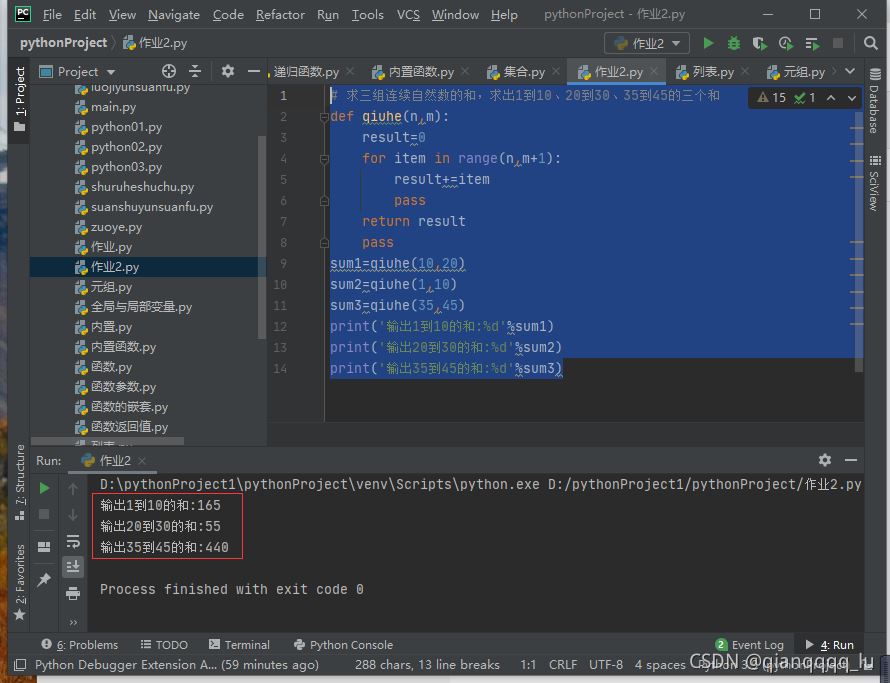Viewport: 890px width, 683px height.
Task: Expand the Project view dropdown
Action: 110,72
